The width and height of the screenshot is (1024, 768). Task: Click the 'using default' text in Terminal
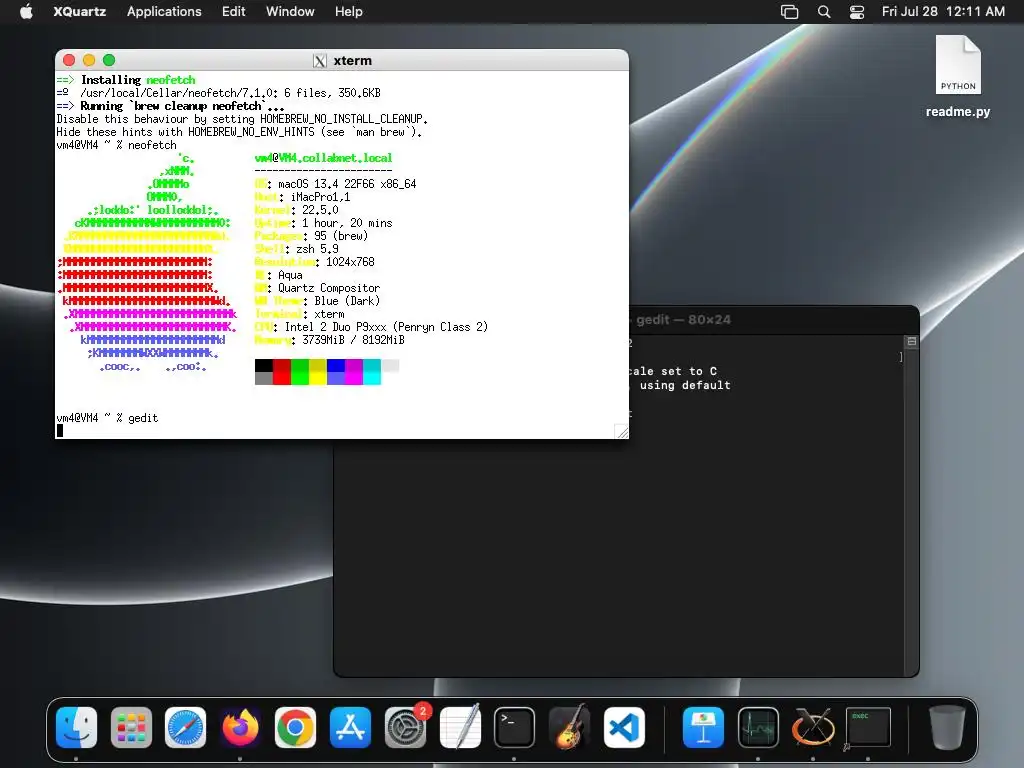click(685, 385)
